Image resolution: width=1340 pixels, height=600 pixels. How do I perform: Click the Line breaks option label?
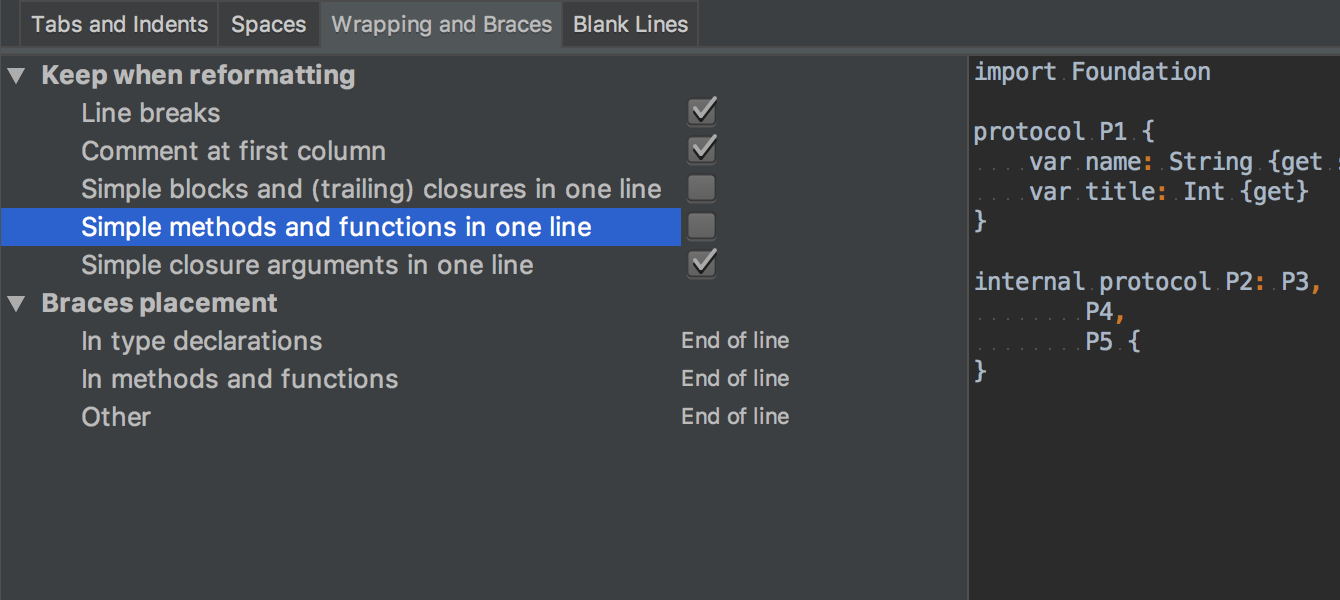[x=150, y=112]
